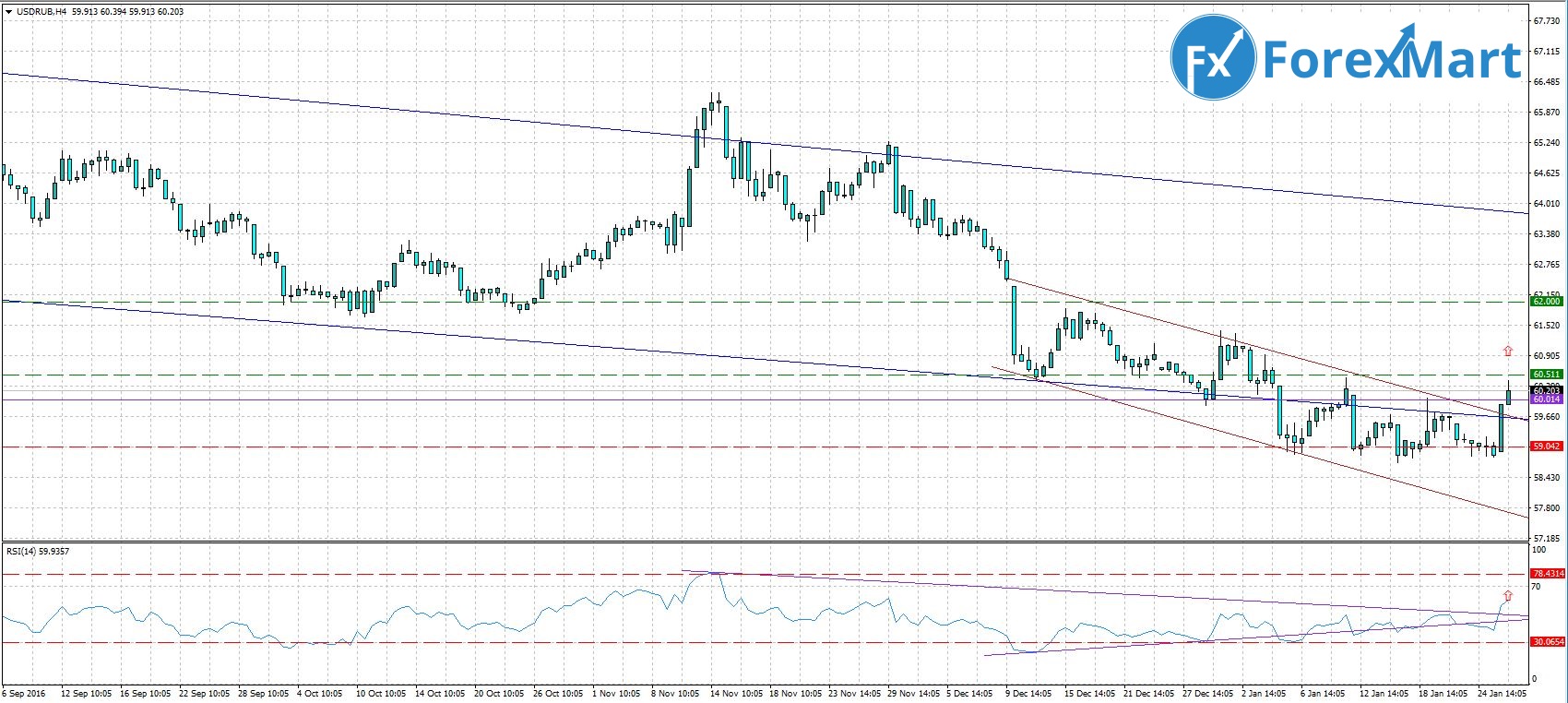Click the 67.730 value on the price axis
The image size is (1568, 703).
[x=1546, y=21]
